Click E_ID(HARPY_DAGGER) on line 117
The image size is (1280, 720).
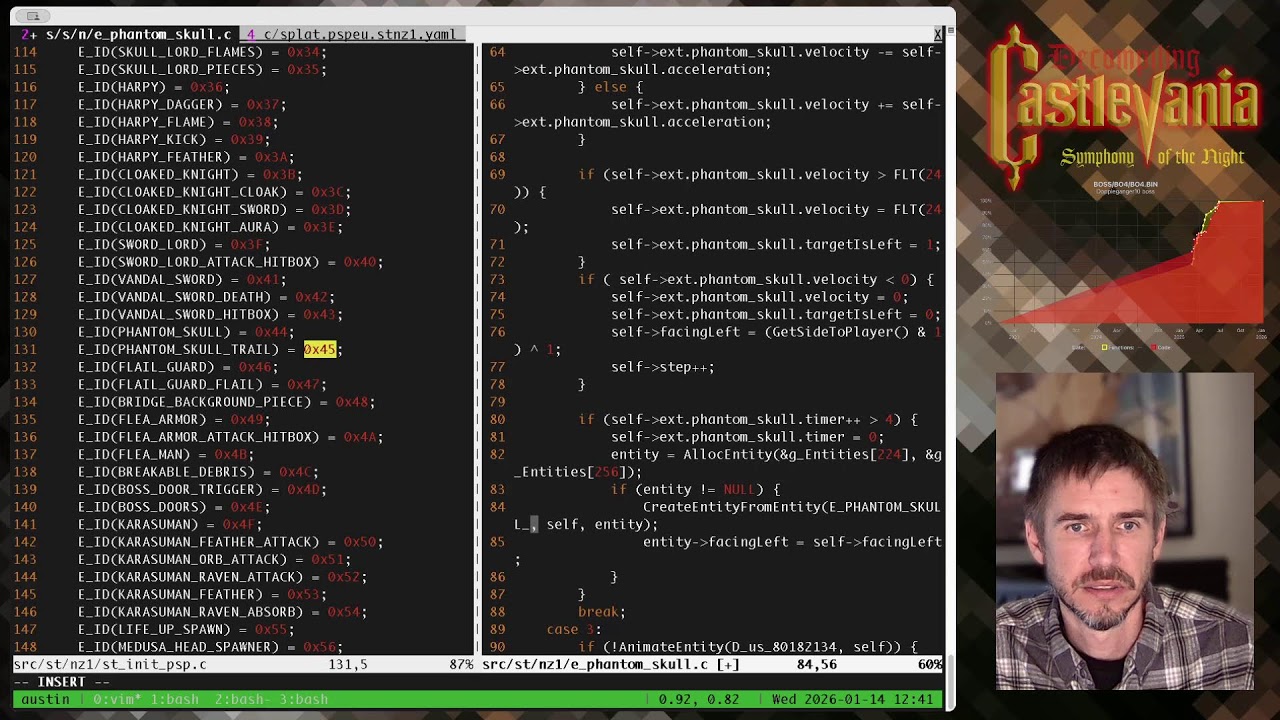(150, 104)
